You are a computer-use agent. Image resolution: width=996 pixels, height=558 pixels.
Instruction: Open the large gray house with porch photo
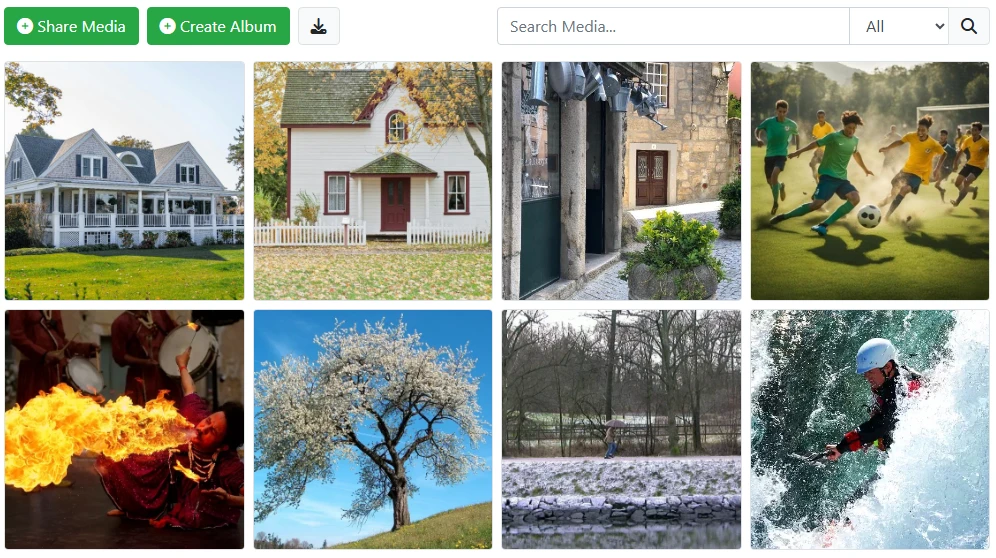tap(124, 180)
